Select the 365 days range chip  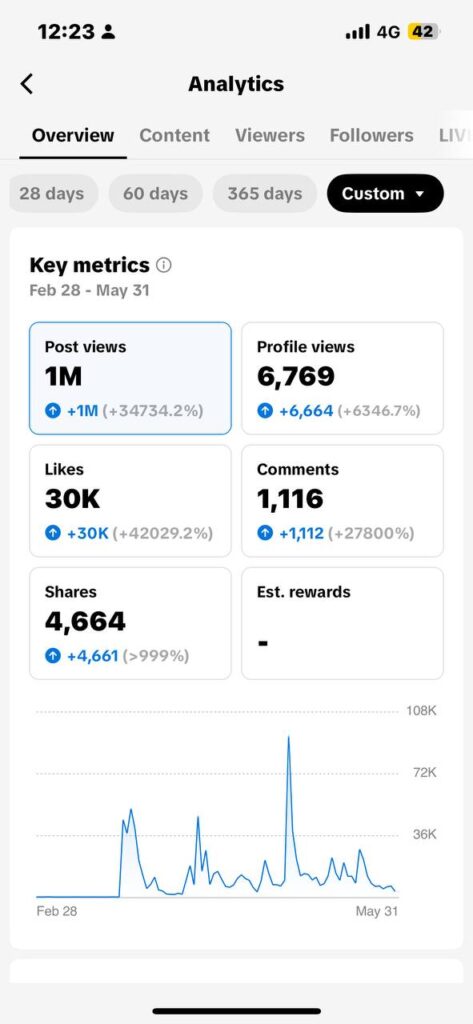pyautogui.click(x=265, y=193)
